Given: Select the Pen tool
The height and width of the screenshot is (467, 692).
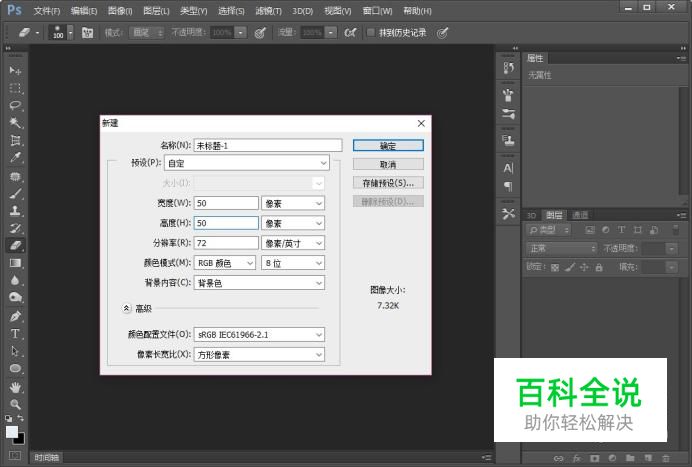Looking at the screenshot, I should coord(15,316).
